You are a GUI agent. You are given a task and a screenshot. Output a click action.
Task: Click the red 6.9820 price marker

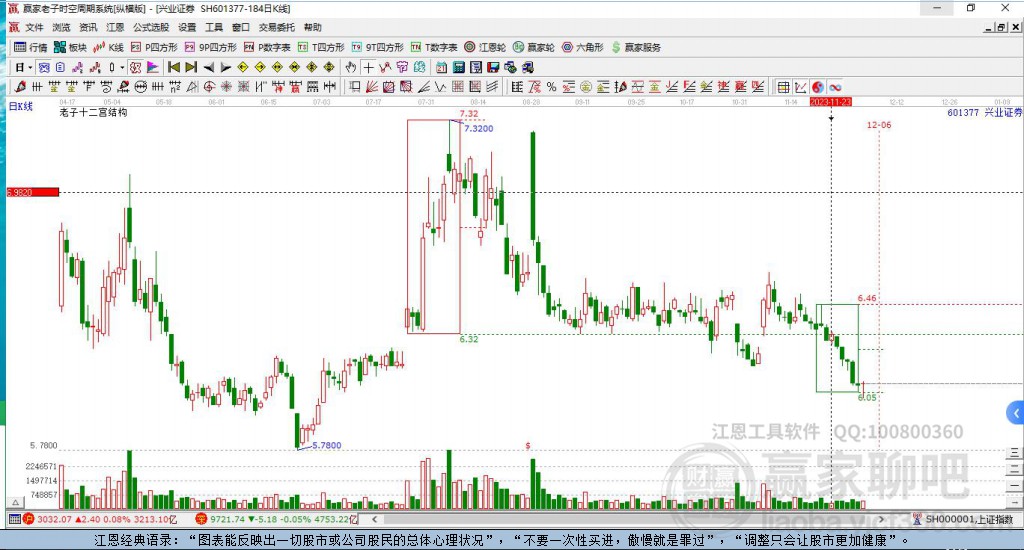33,192
